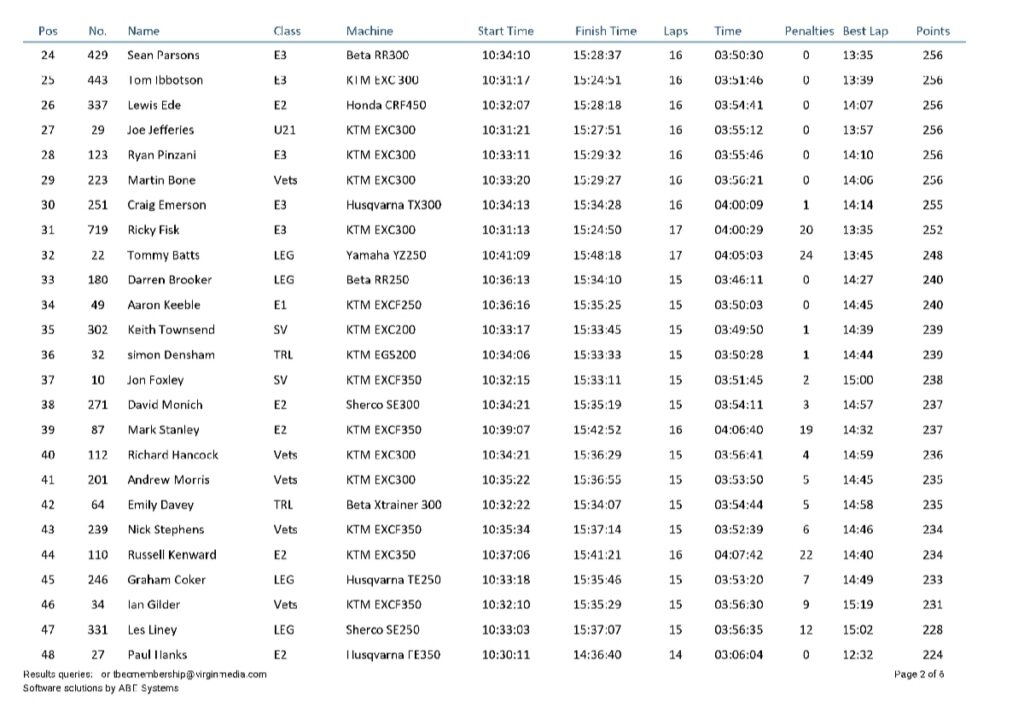Open the tbecmembership@virginmedia.com email link
This screenshot has width=1024, height=707.
tap(190, 674)
